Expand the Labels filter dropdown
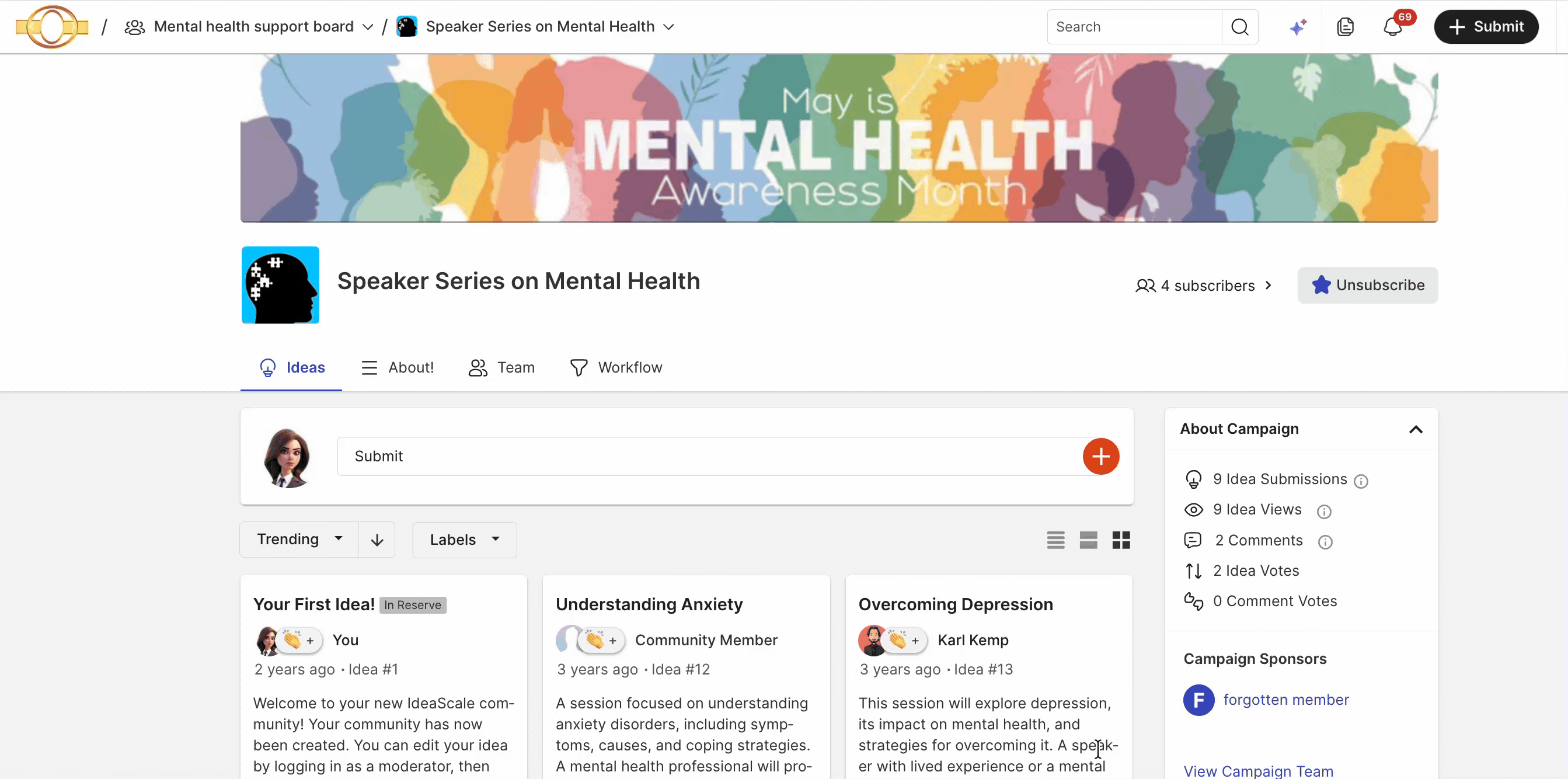This screenshot has height=779, width=1568. point(465,540)
